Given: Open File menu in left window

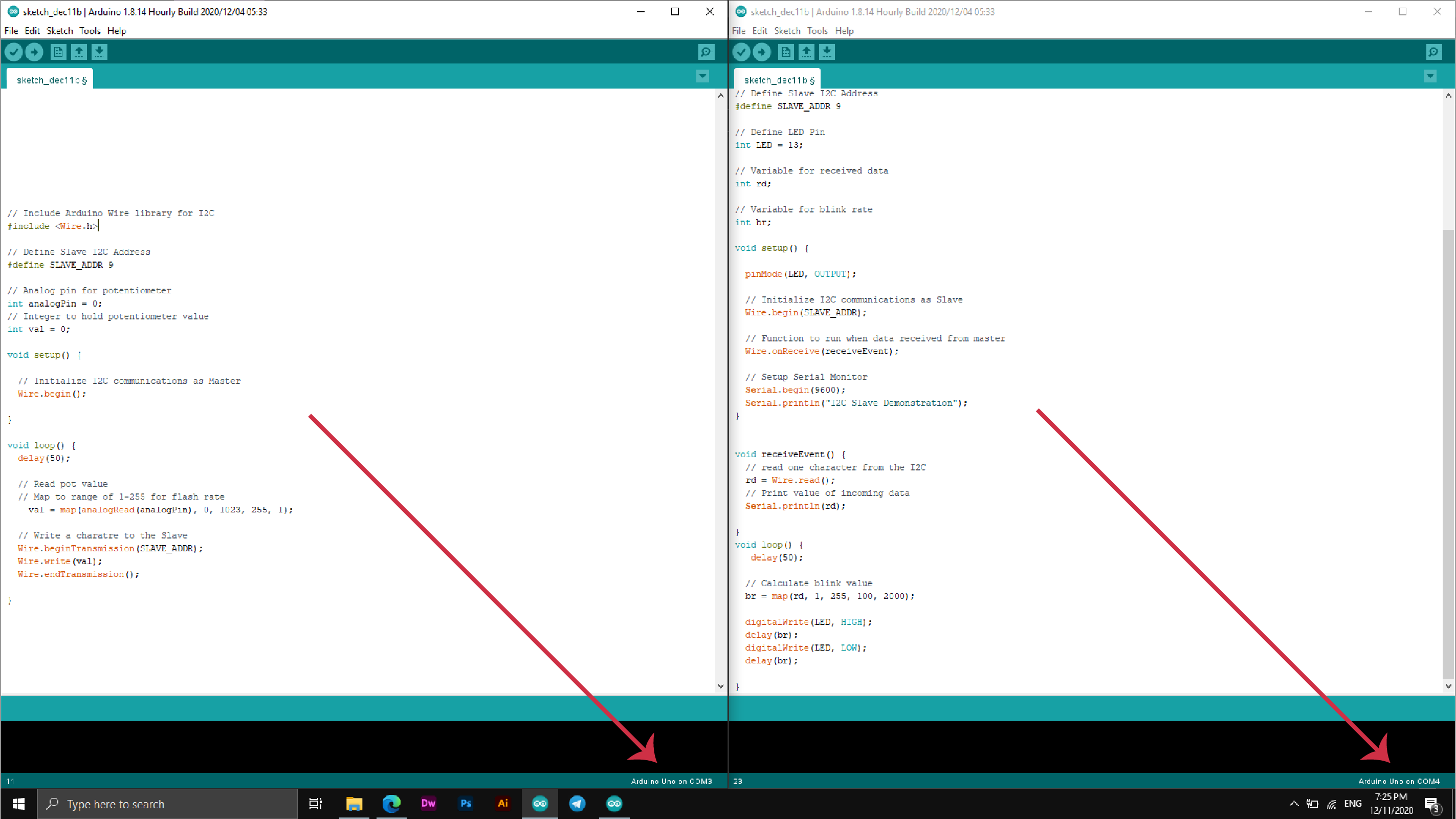Looking at the screenshot, I should (11, 31).
